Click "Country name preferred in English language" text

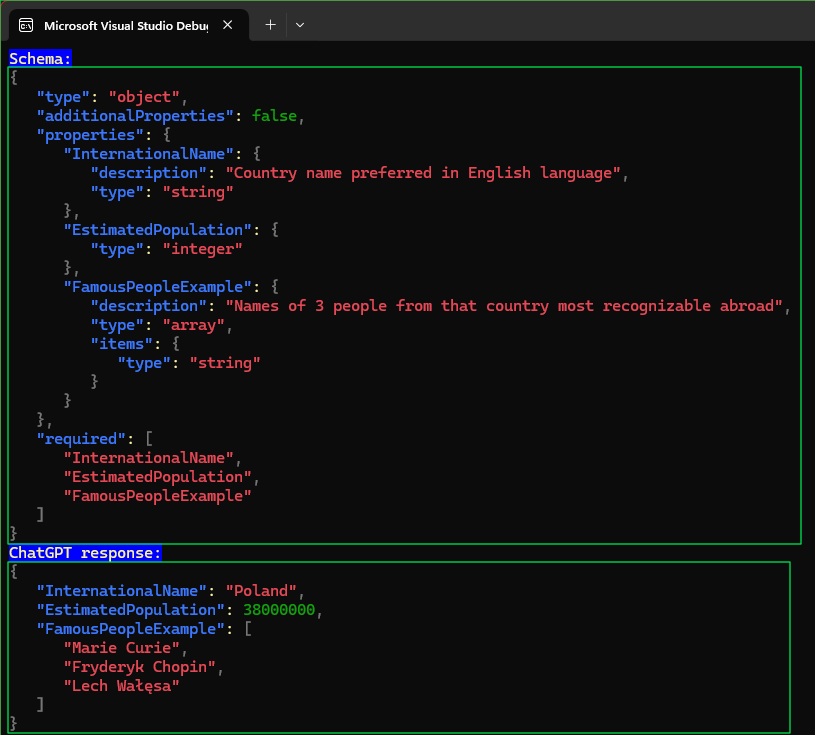[x=423, y=173]
